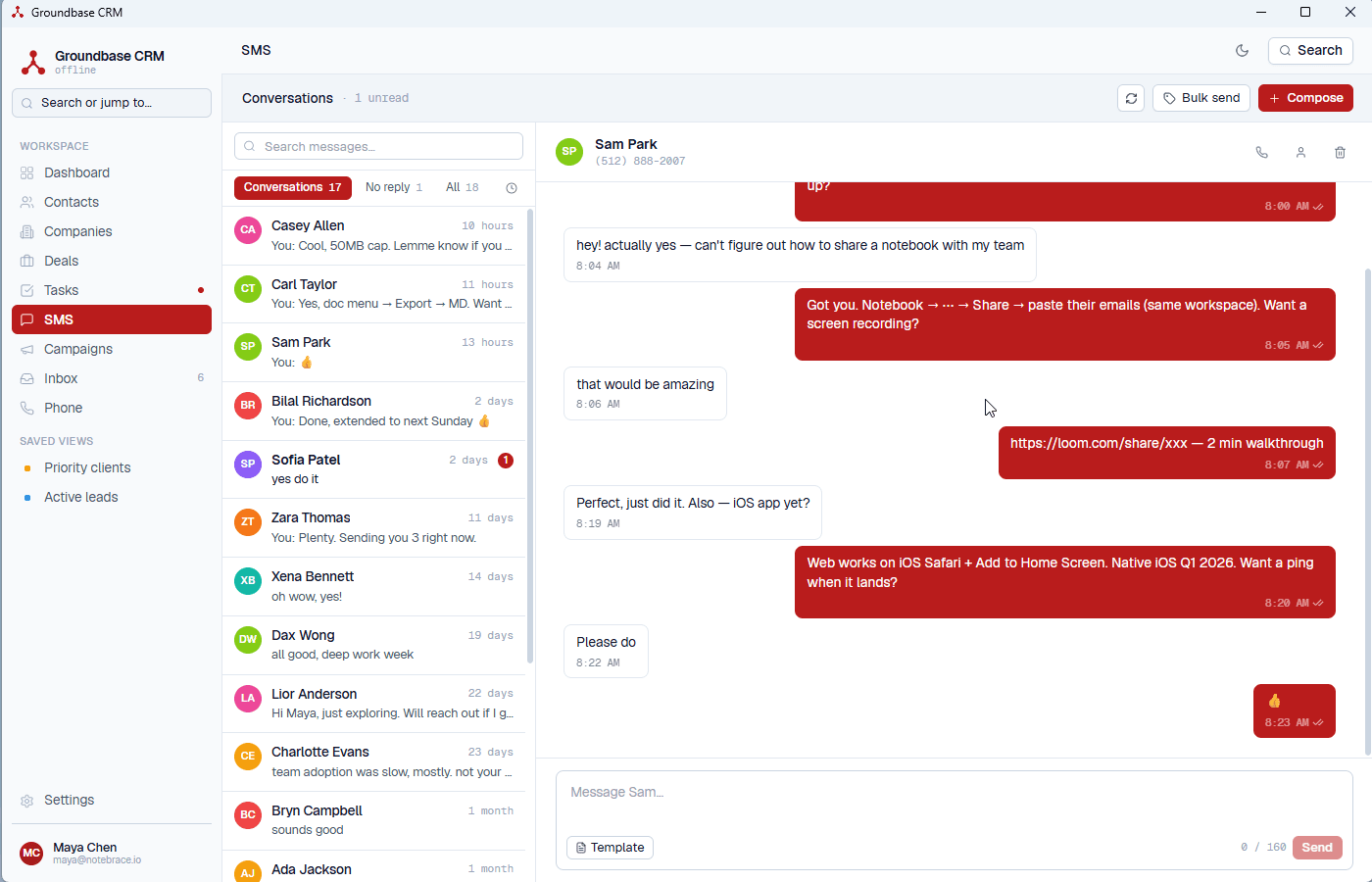Click loom.com share link message
This screenshot has width=1372, height=882.
[x=1166, y=453]
